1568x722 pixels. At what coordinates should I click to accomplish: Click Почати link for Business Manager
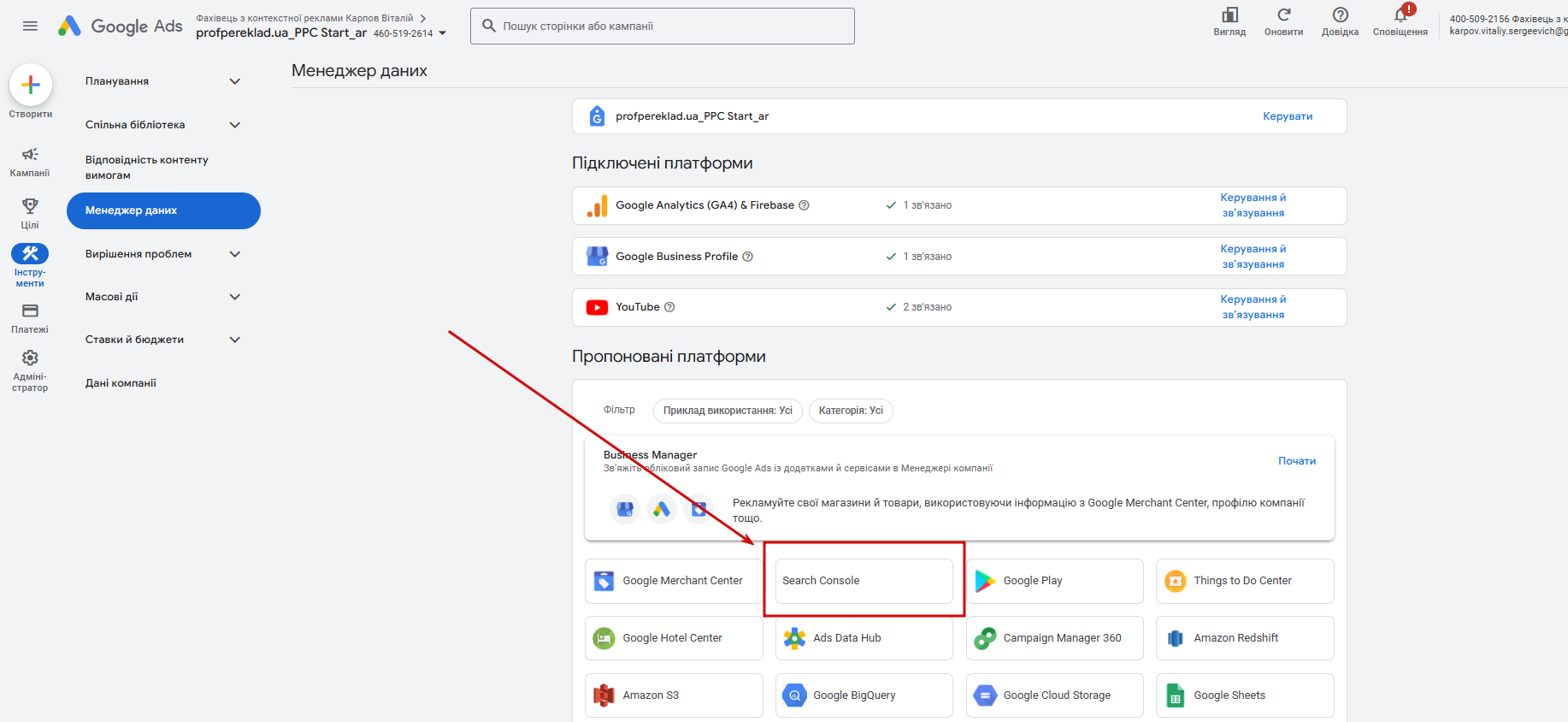pyautogui.click(x=1297, y=461)
